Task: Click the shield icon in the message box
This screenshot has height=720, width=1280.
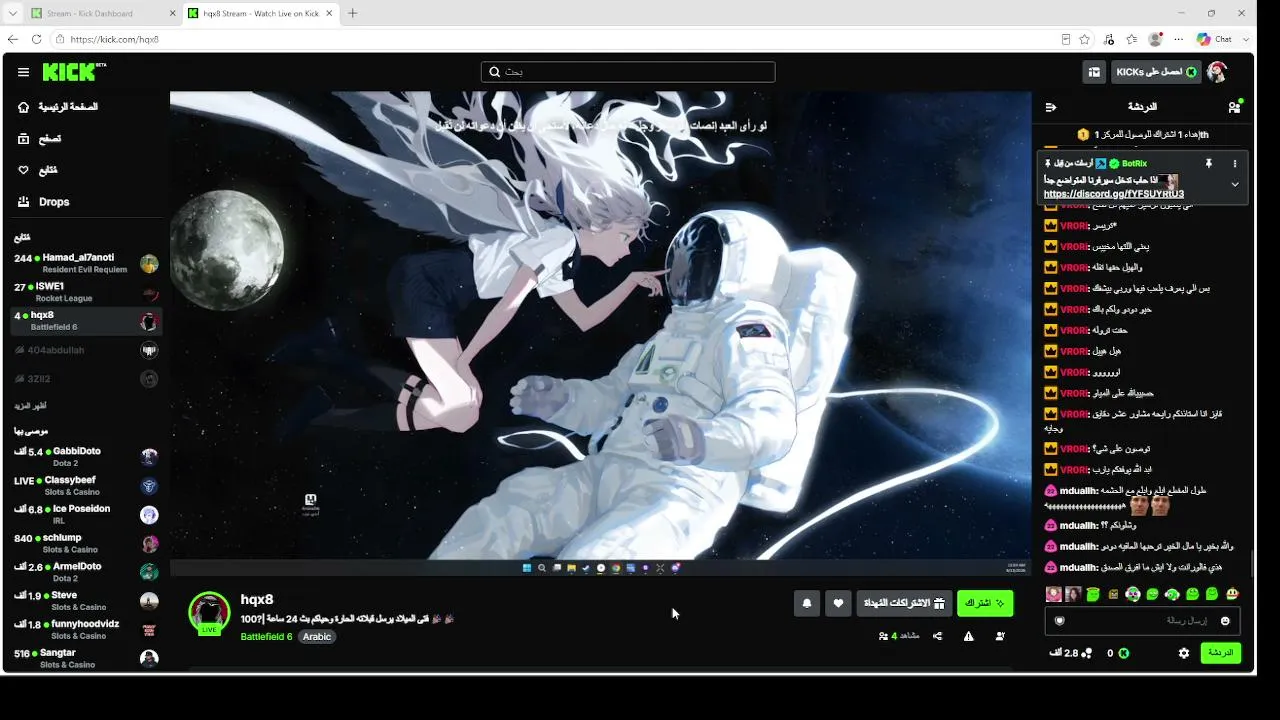Action: coord(1060,621)
